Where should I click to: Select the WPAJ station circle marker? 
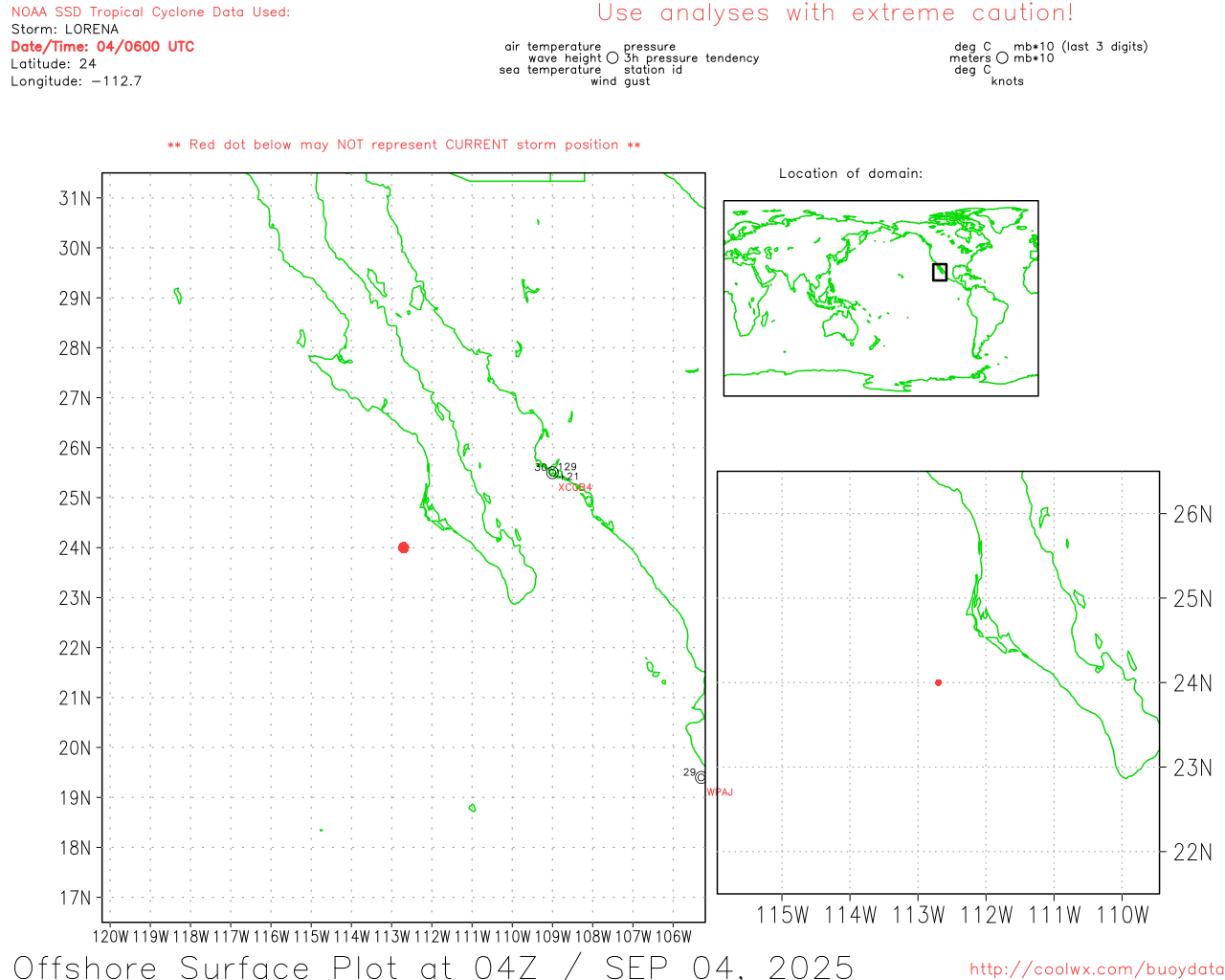[x=701, y=777]
